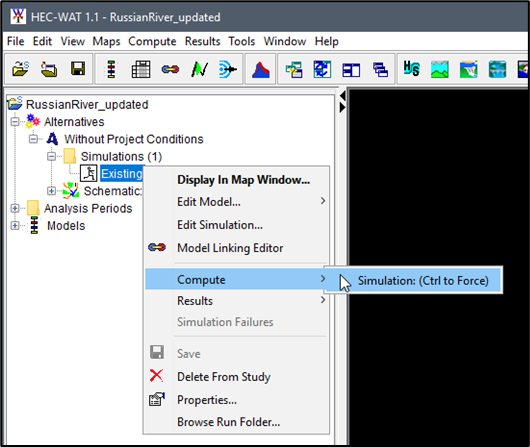Open the Window menu
Screen dimensions: 530x447
(x=285, y=41)
